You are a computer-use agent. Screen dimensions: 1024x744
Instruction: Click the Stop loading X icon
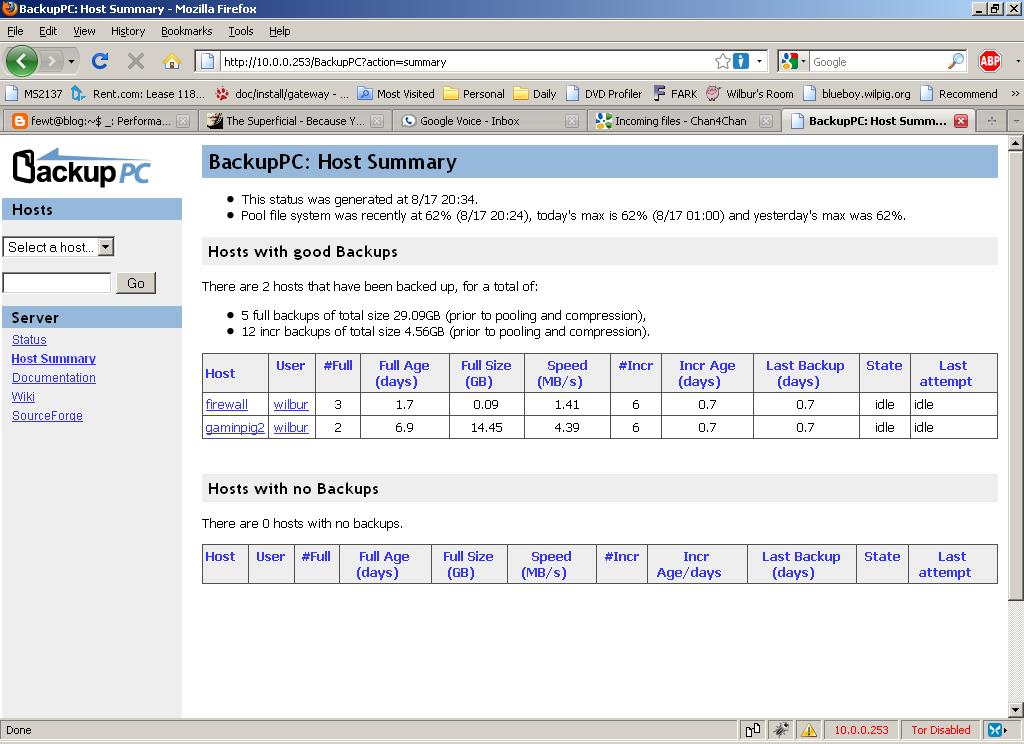click(136, 61)
